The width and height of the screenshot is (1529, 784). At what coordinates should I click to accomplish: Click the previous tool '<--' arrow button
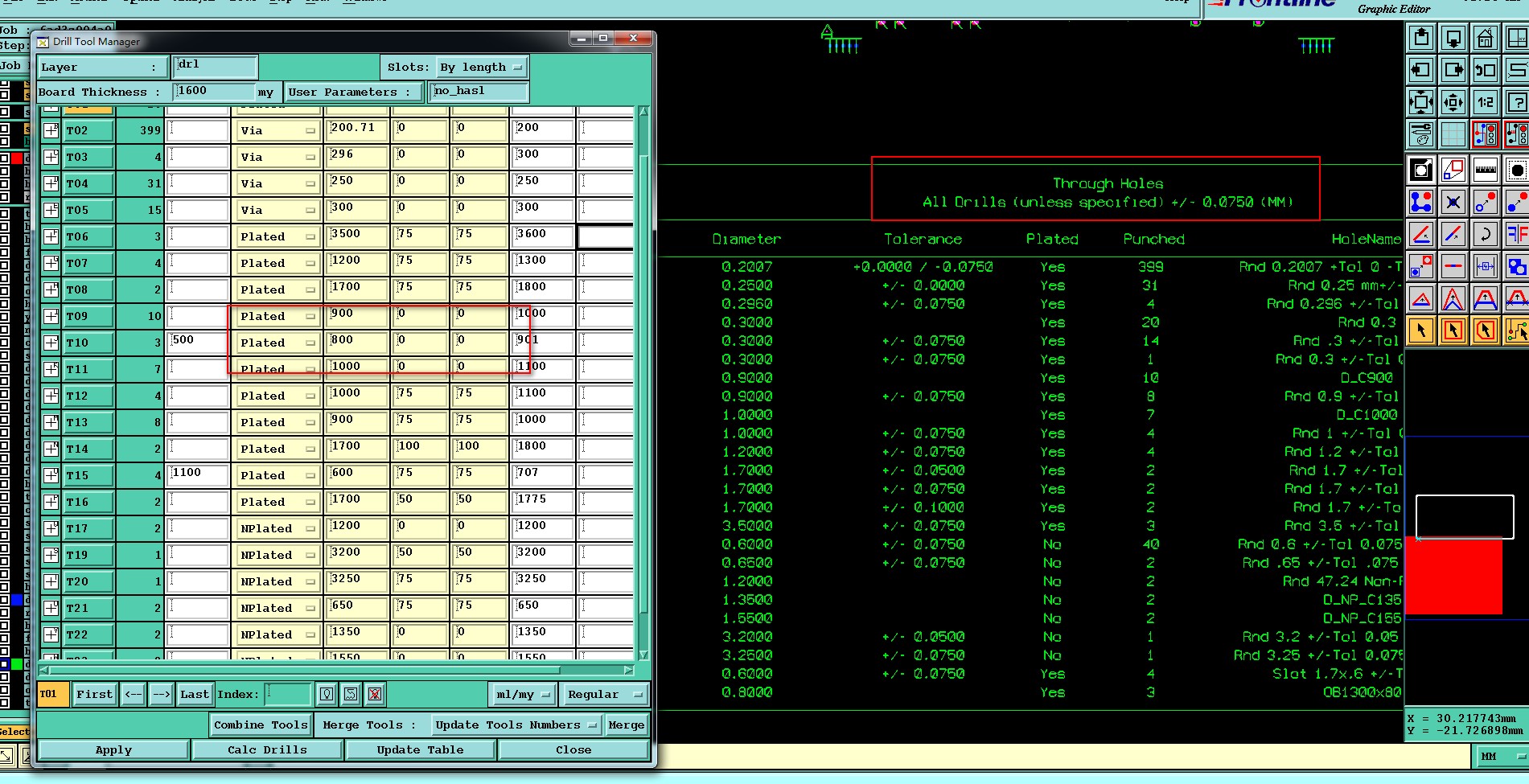tap(134, 694)
